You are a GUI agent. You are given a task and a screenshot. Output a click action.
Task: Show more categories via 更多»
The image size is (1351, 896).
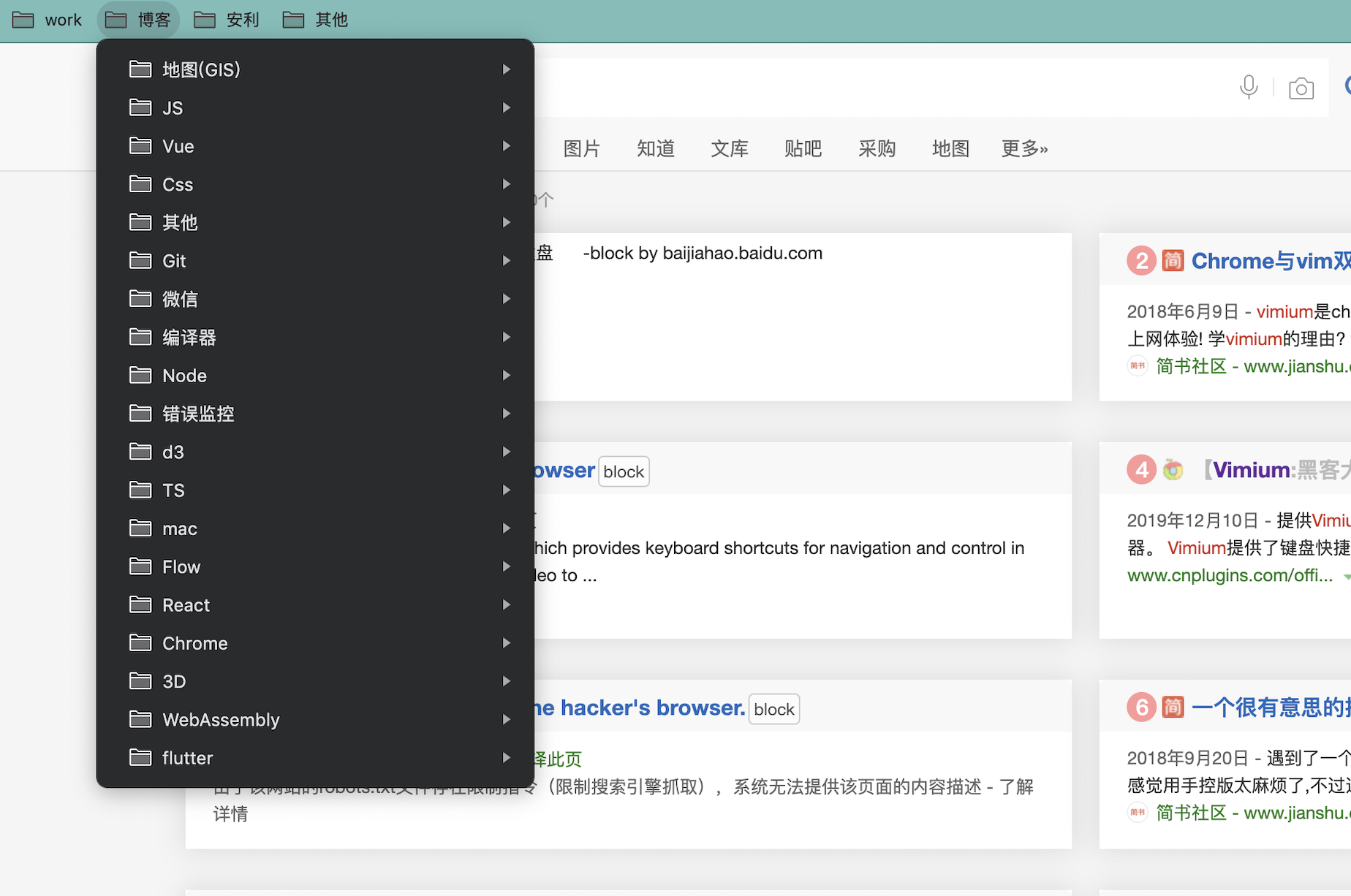click(x=1025, y=148)
